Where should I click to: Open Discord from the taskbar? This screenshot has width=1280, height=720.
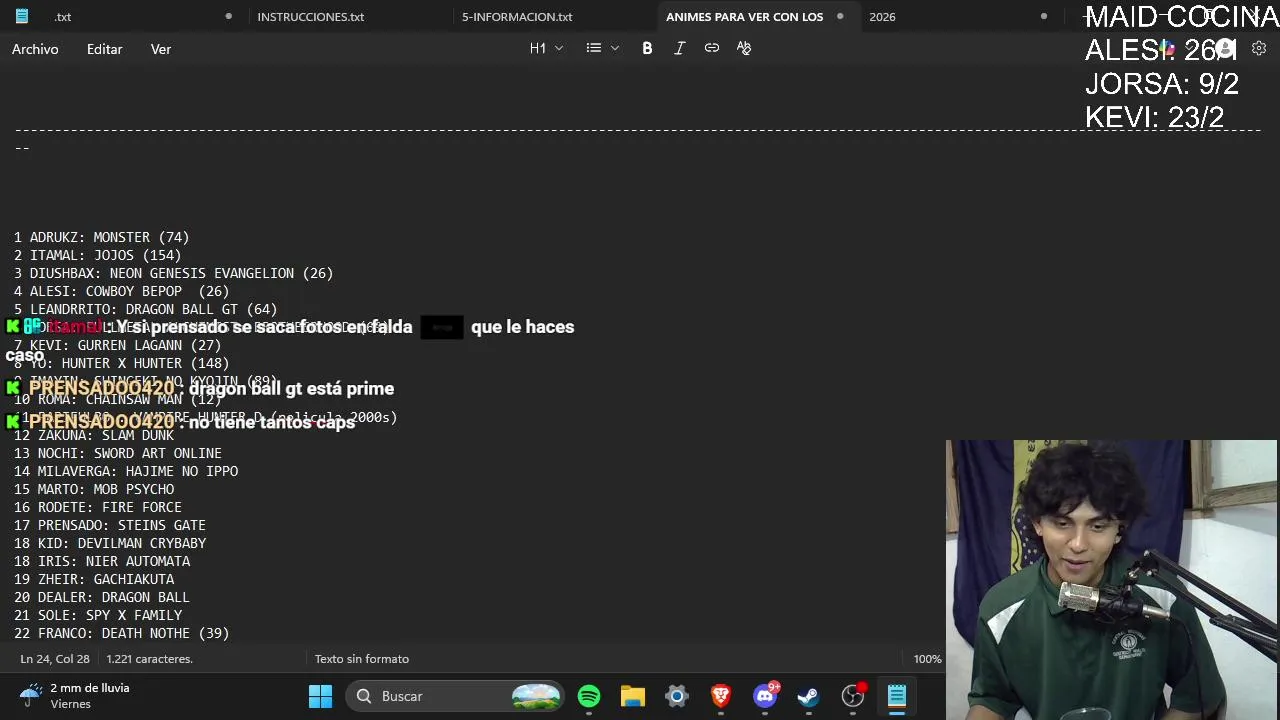coord(766,696)
